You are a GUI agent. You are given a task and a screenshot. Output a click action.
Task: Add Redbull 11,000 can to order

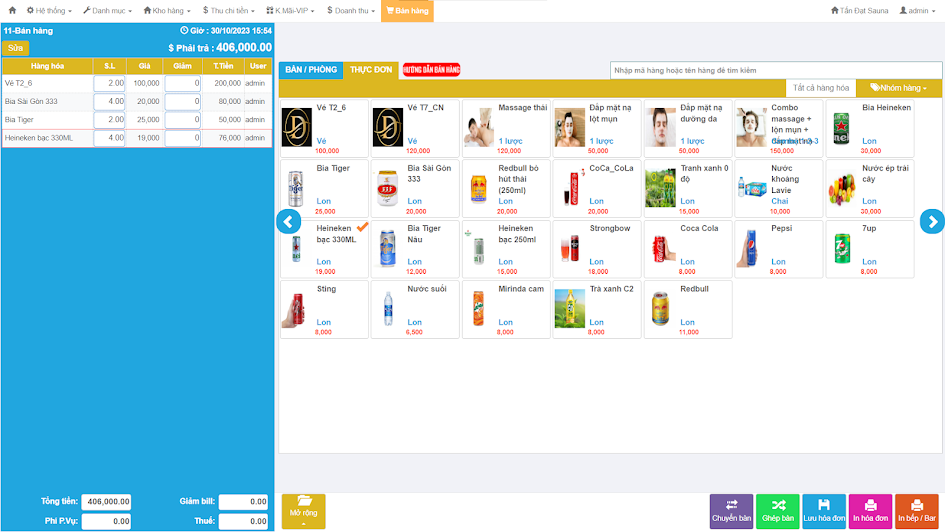pyautogui.click(x=688, y=310)
